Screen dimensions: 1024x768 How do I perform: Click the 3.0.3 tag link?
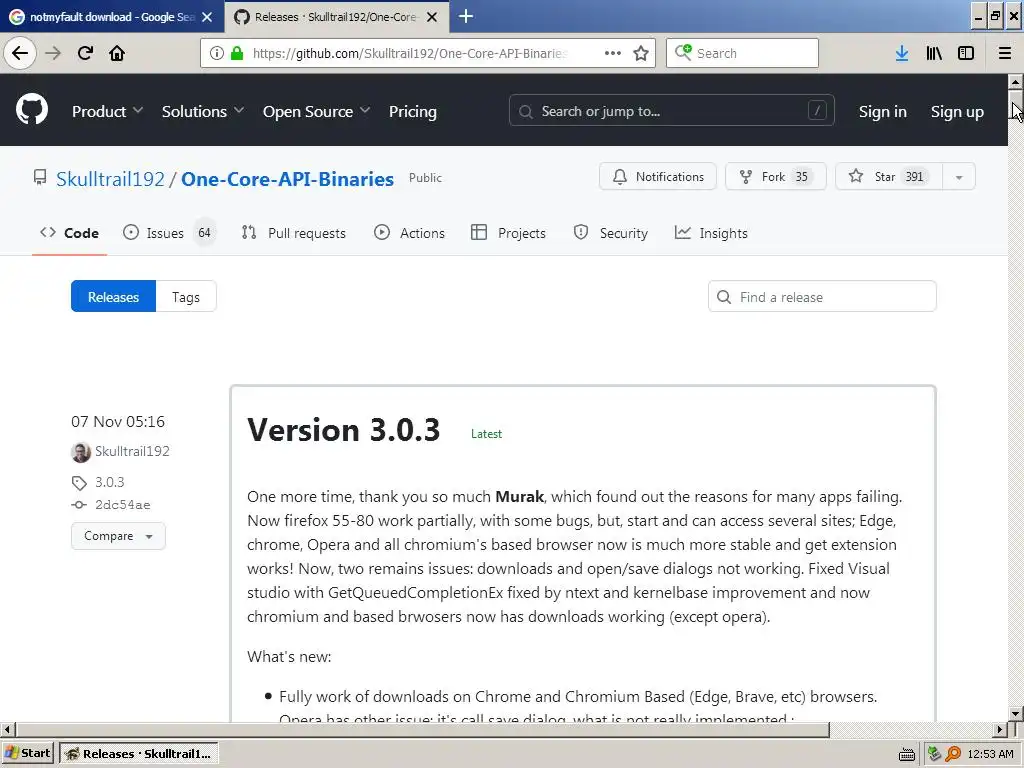tap(110, 482)
